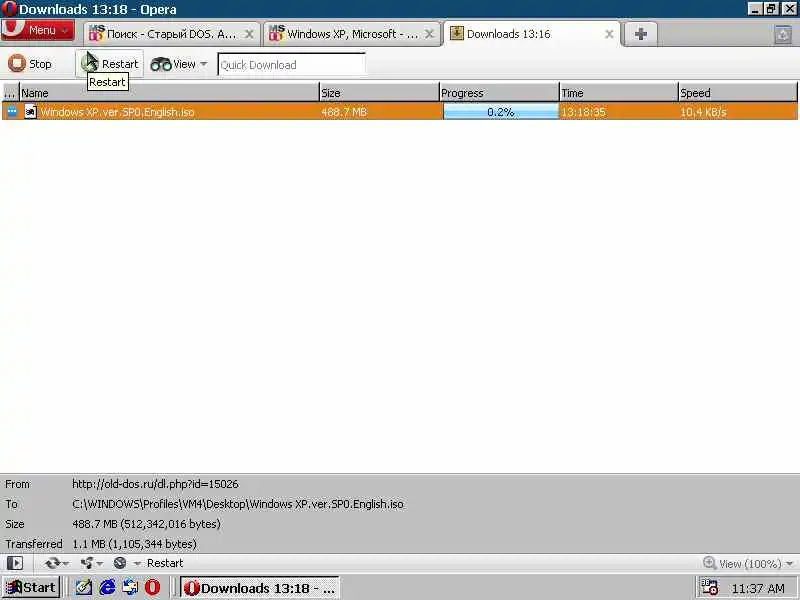Click the ISO file icon in download row

[x=31, y=111]
